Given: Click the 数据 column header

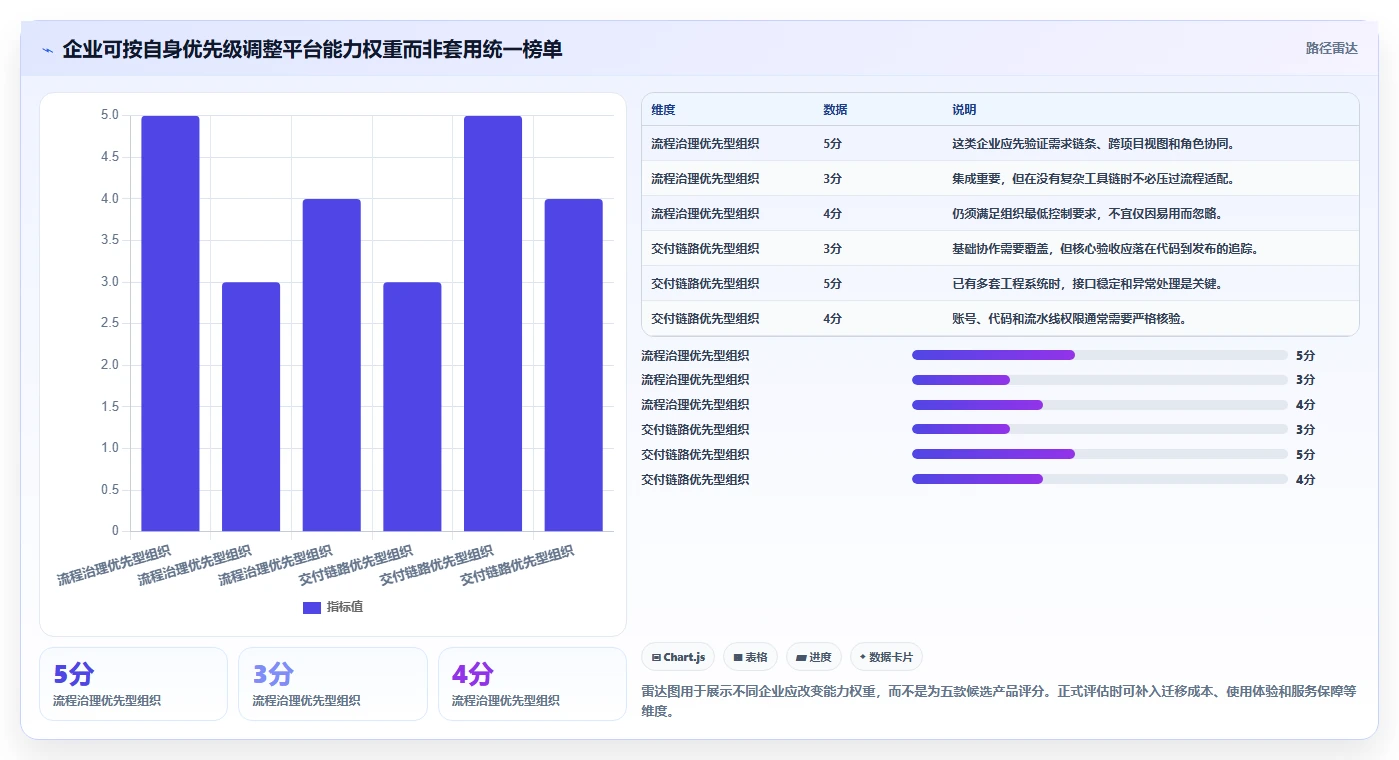Looking at the screenshot, I should [835, 110].
